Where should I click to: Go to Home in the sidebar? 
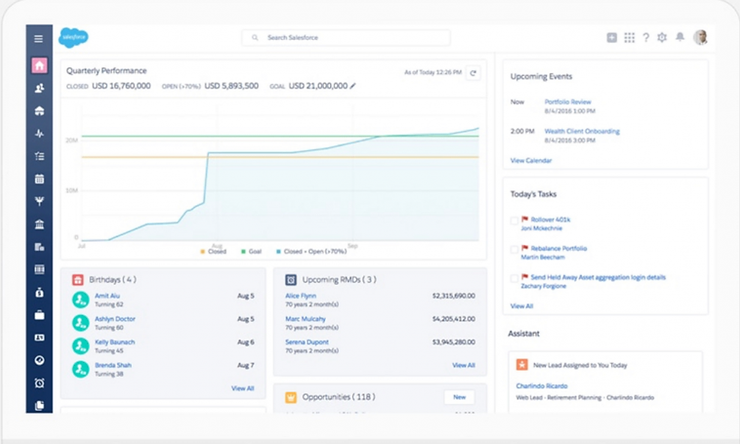tap(39, 65)
